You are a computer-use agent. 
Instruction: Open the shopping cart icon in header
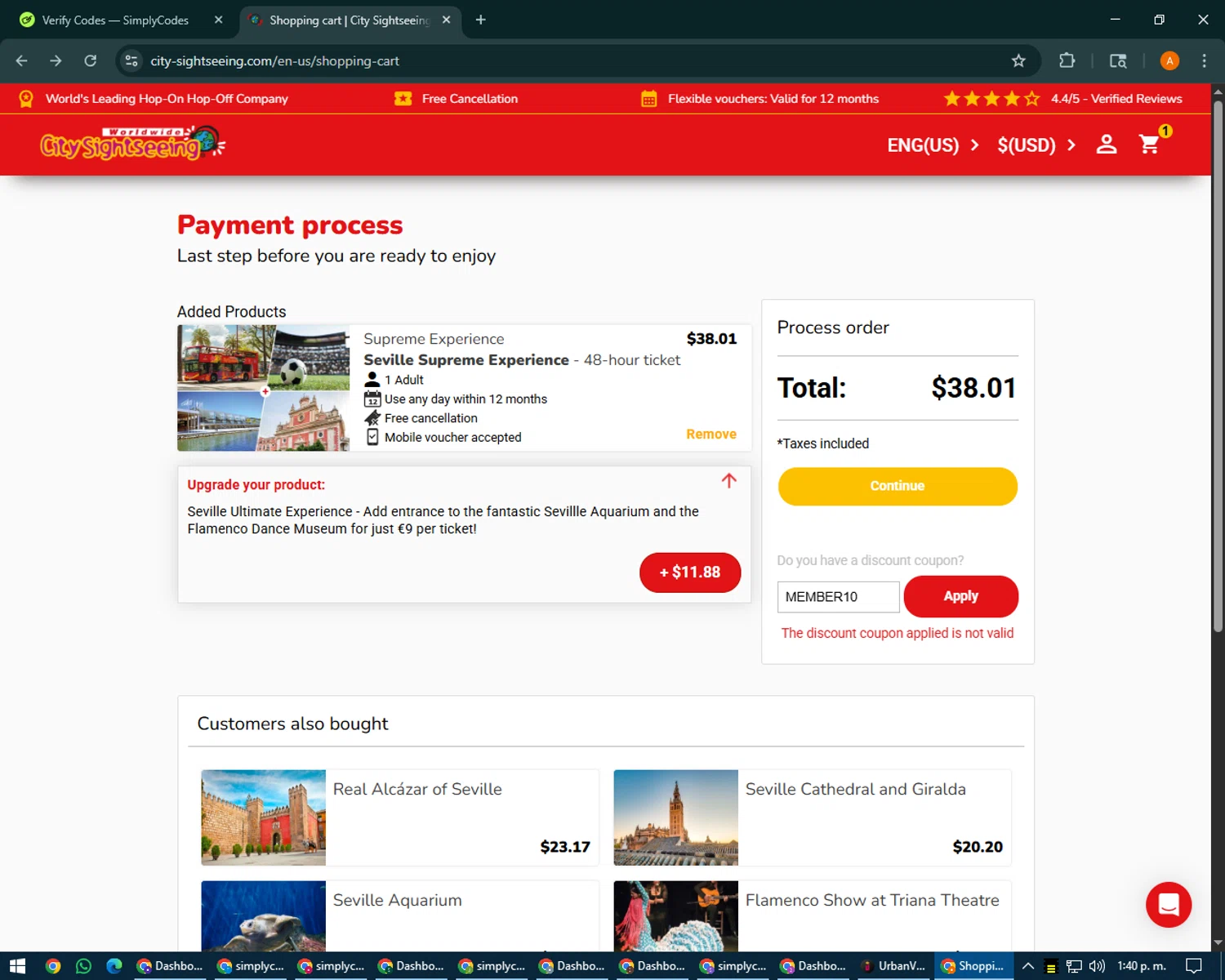tap(1150, 145)
